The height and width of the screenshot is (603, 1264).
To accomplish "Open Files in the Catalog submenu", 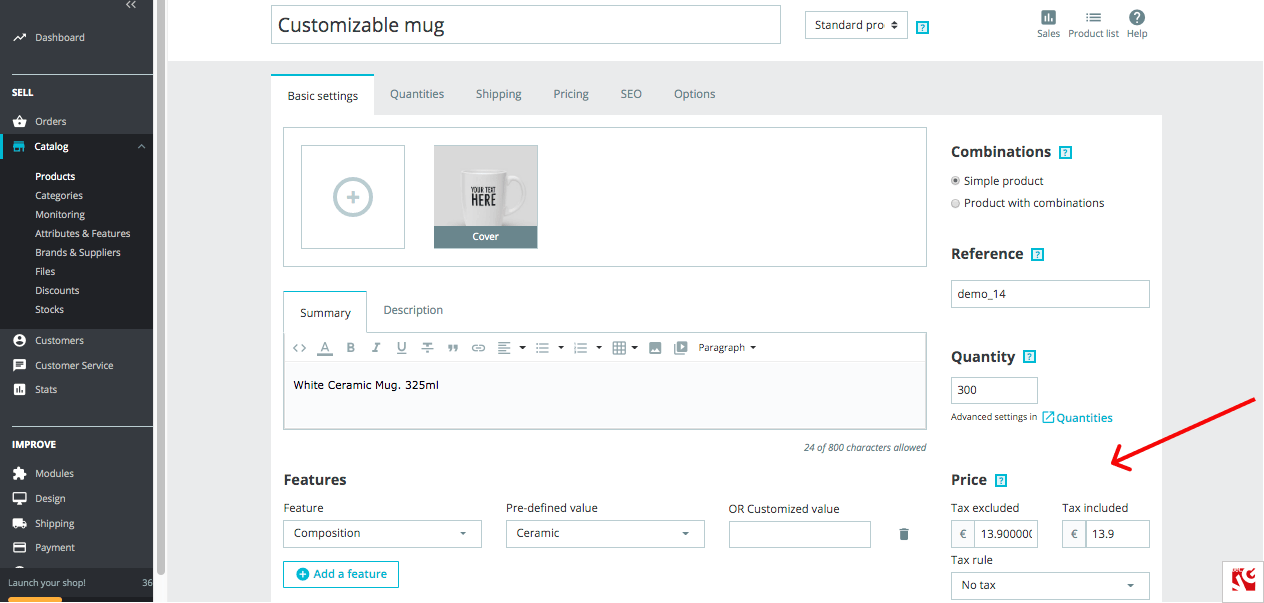I will 45,272.
